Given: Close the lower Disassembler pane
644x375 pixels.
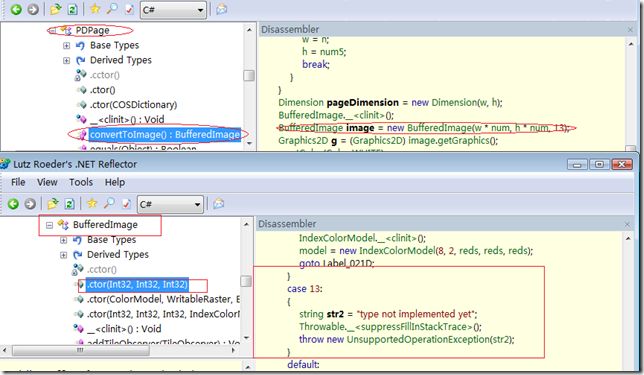Looking at the screenshot, I should 627,224.
